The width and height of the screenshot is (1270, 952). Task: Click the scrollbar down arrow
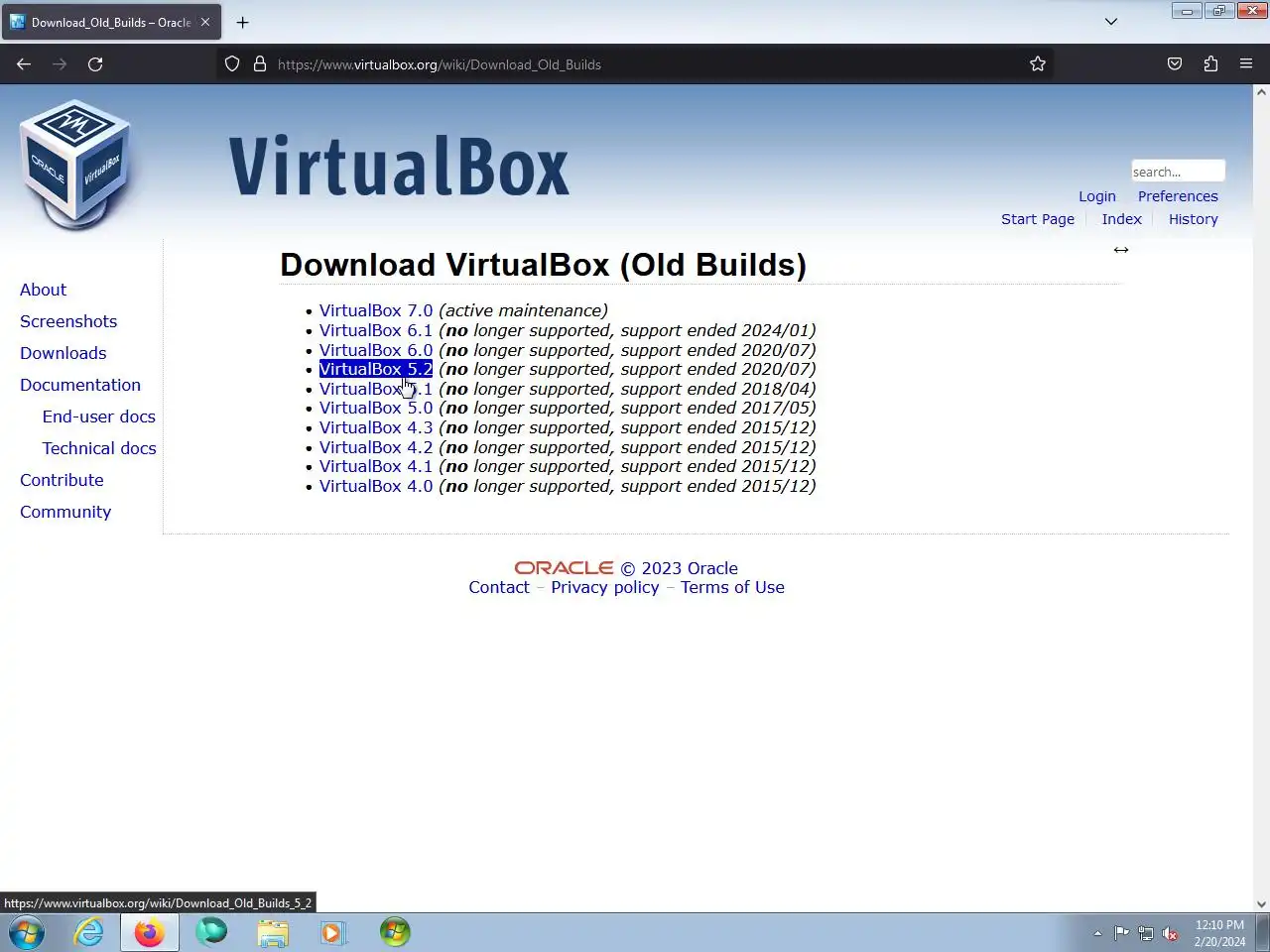pyautogui.click(x=1261, y=903)
